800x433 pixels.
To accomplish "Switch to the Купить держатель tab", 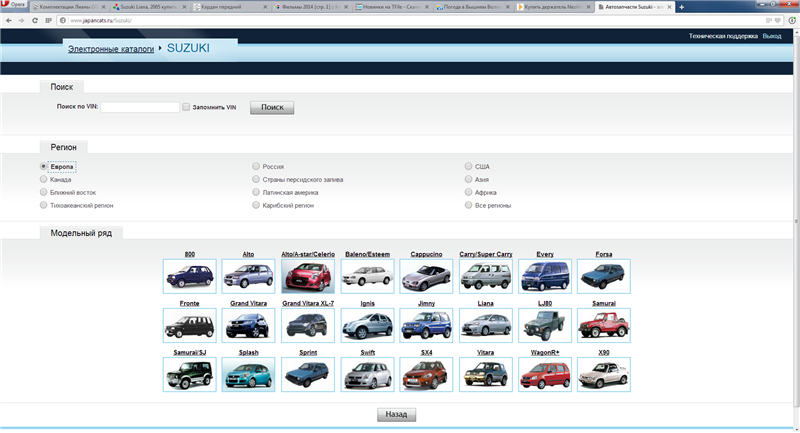I will click(553, 7).
